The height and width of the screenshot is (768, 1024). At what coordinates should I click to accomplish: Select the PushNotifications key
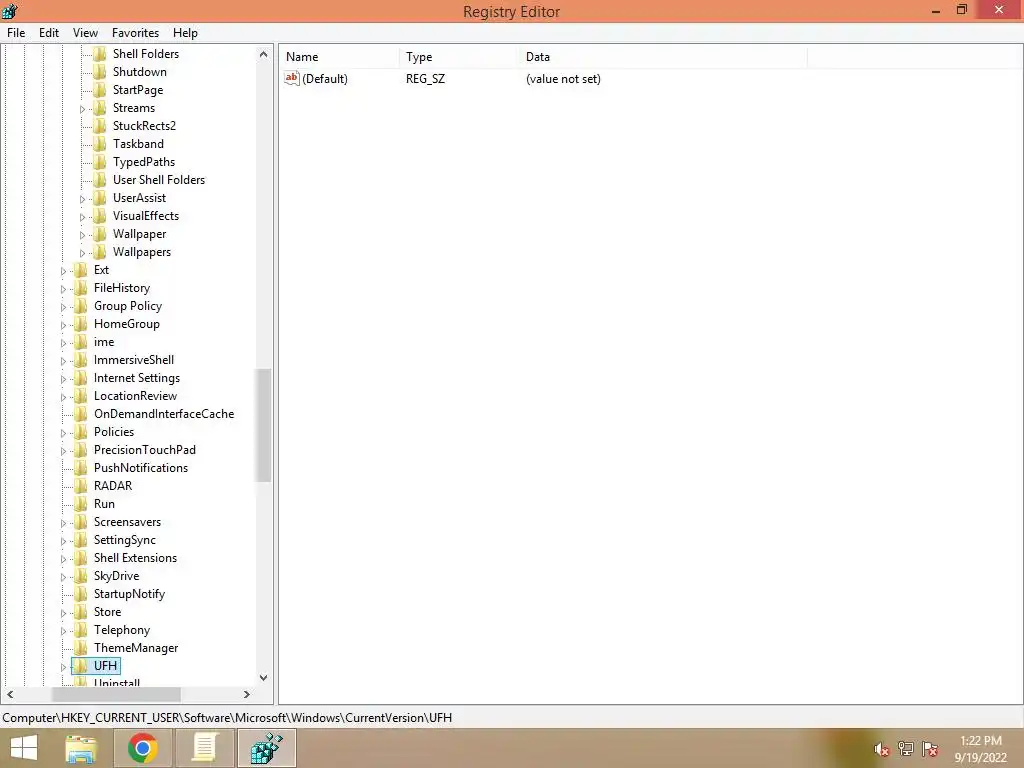140,468
